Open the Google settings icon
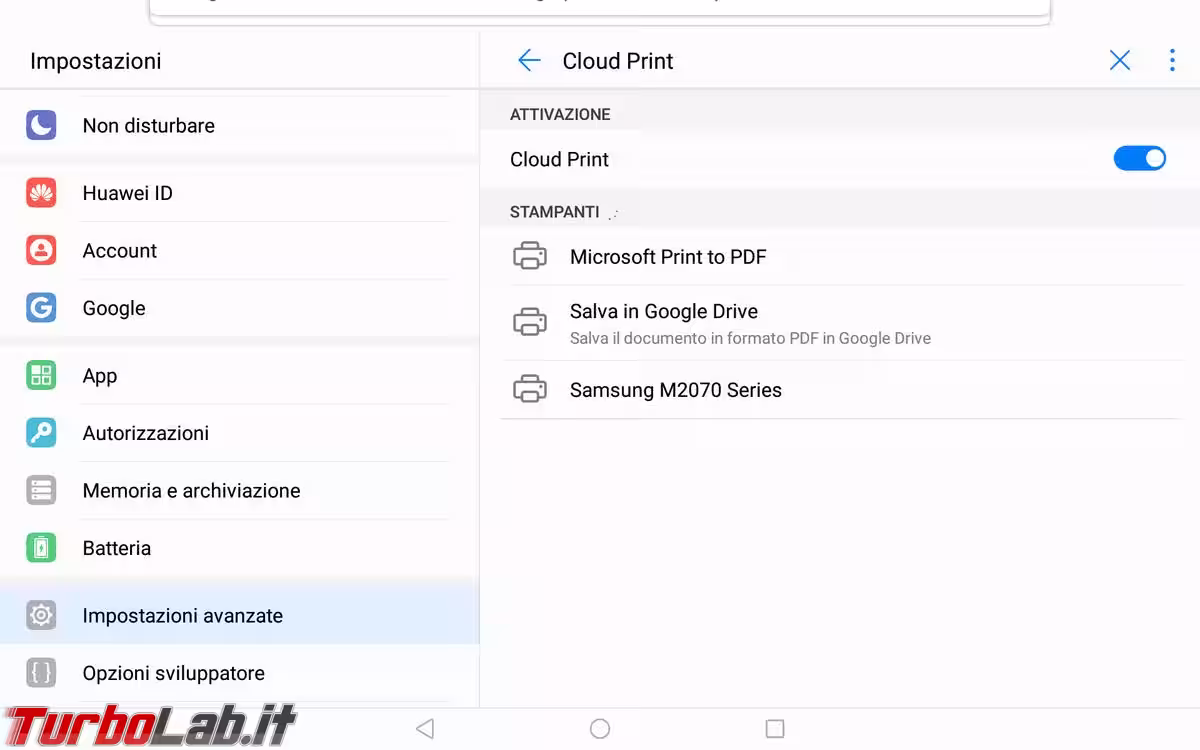This screenshot has width=1200, height=750. [x=41, y=308]
